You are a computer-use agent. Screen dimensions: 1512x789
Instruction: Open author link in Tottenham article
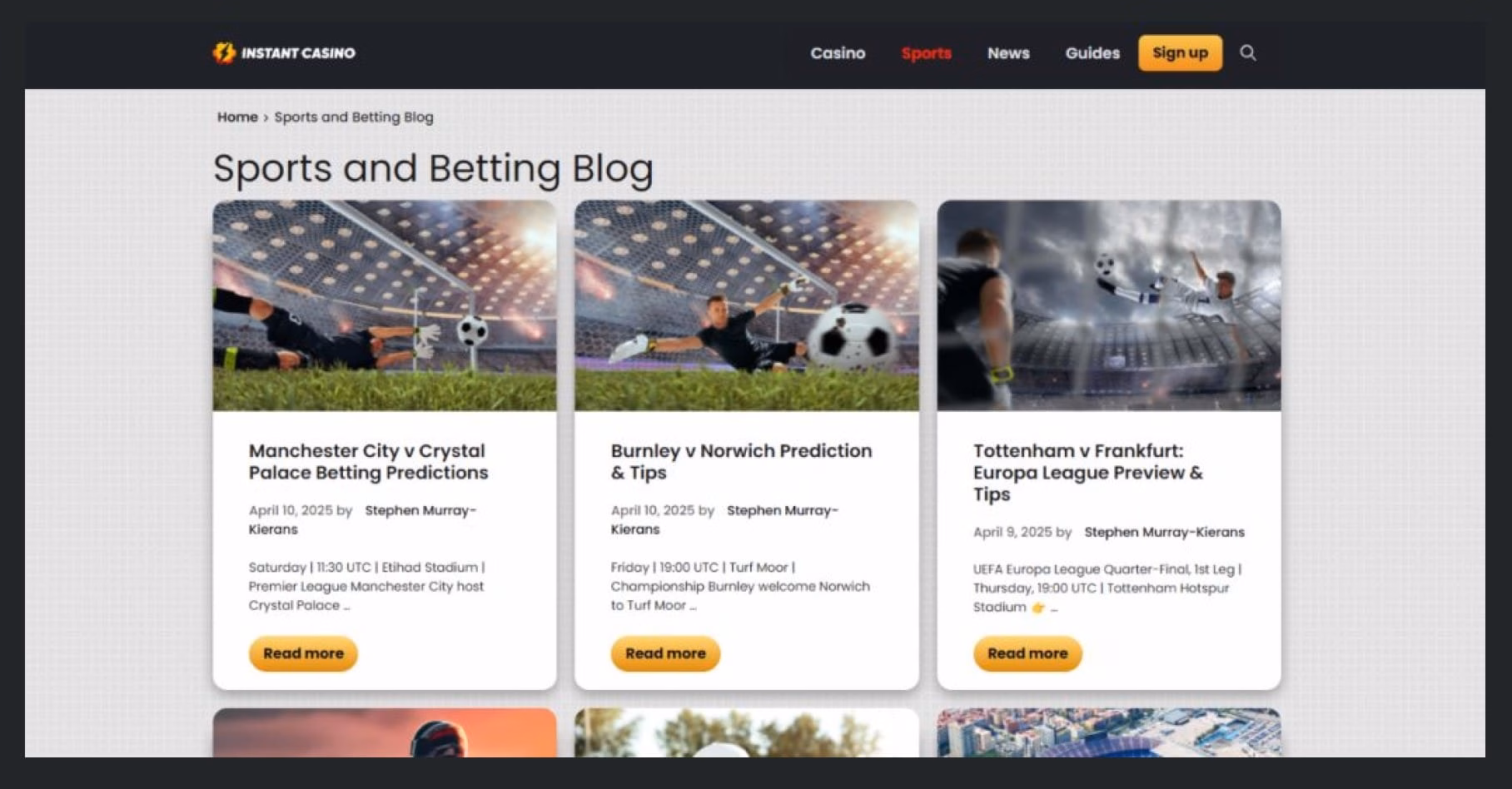1164,532
